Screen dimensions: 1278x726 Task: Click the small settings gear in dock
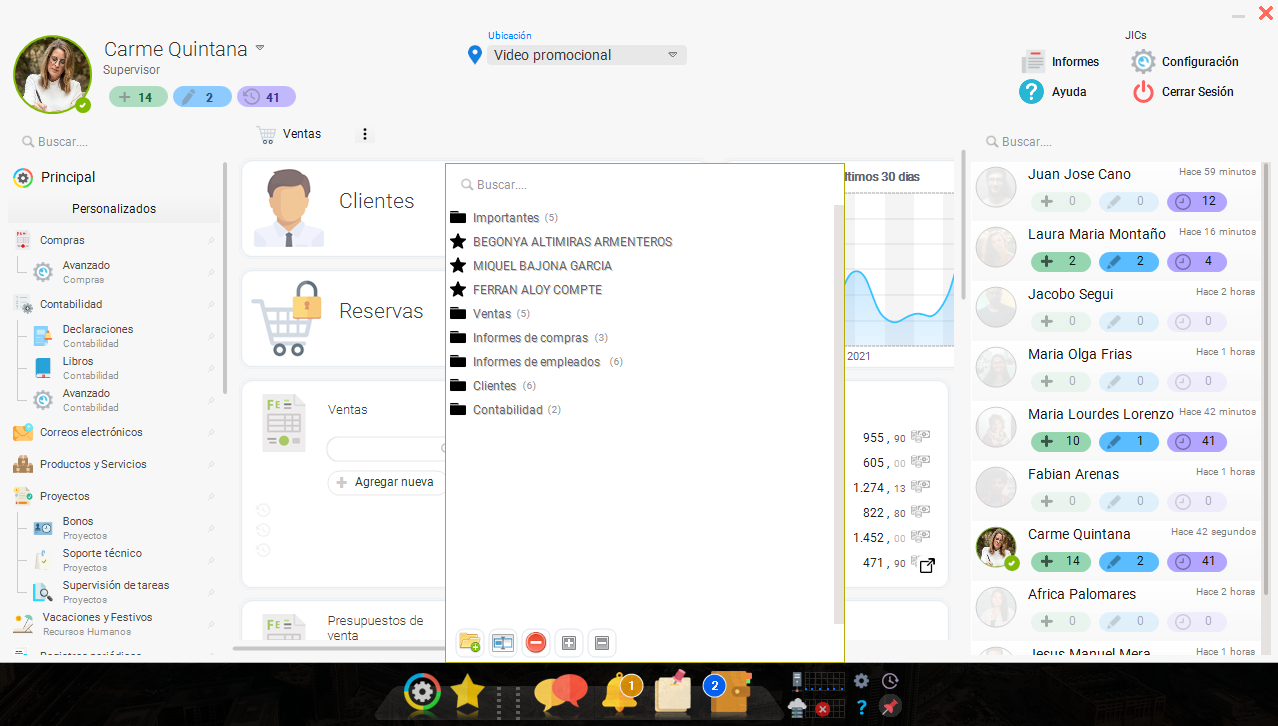[862, 681]
